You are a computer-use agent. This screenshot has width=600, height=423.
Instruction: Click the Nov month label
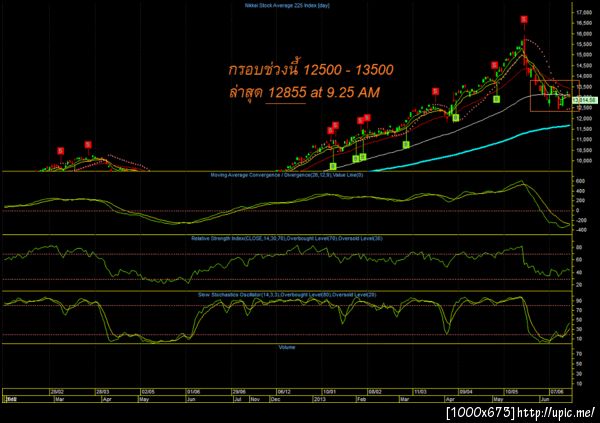click(255, 399)
